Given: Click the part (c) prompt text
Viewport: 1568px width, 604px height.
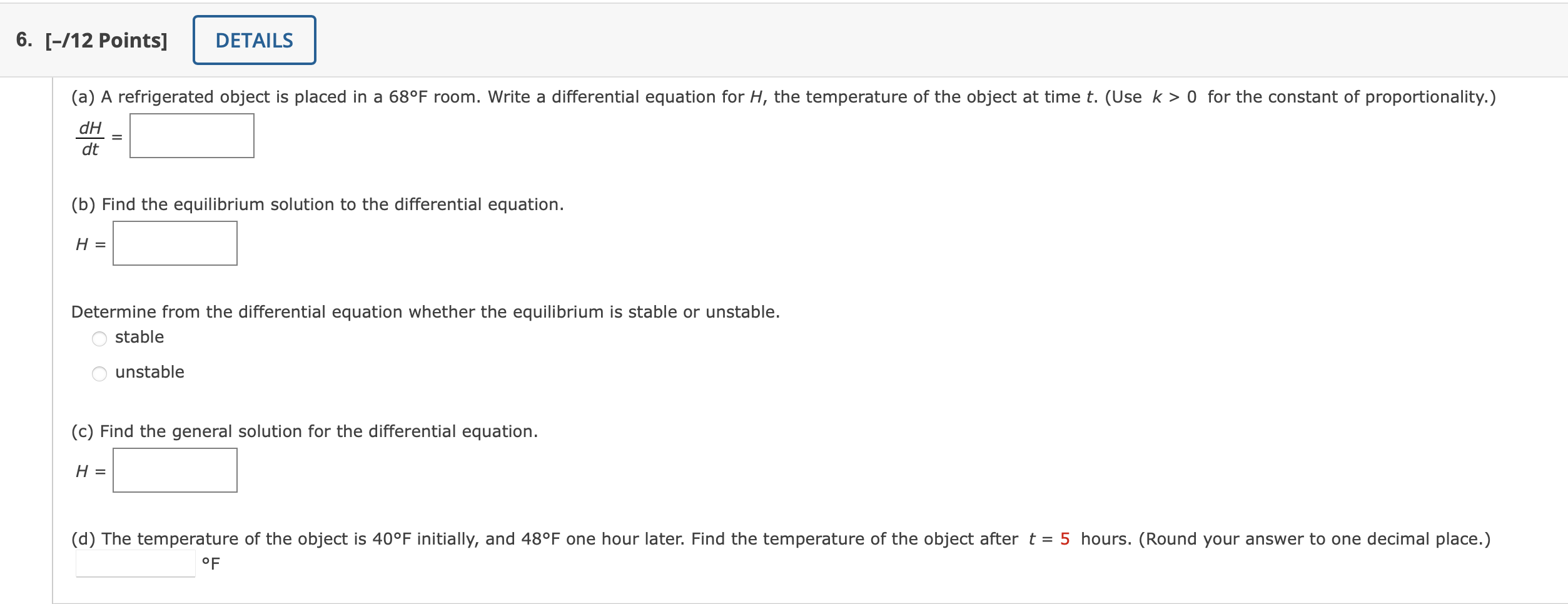Looking at the screenshot, I should click(x=305, y=430).
